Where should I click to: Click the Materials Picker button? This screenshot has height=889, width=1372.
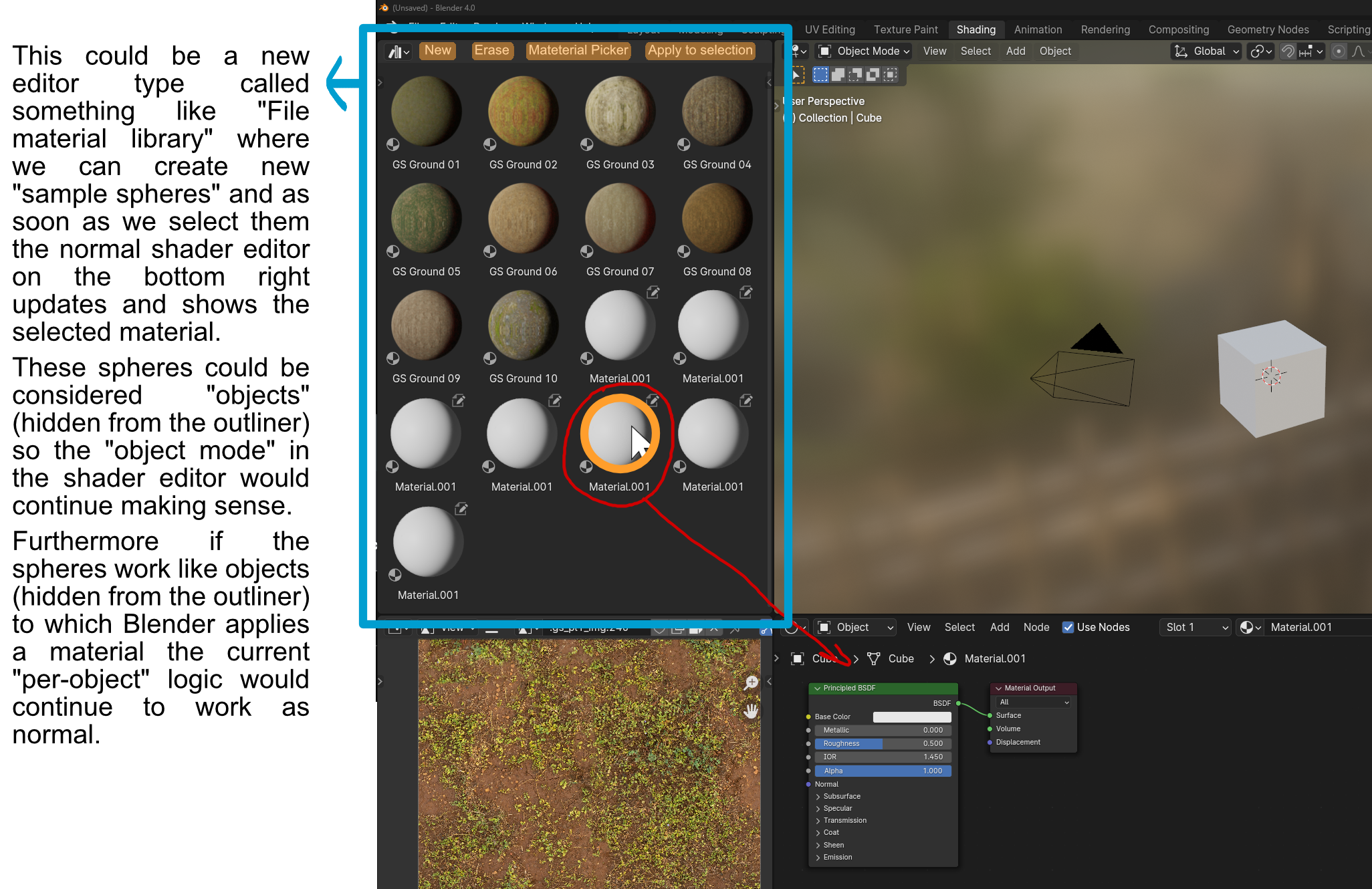coord(578,50)
